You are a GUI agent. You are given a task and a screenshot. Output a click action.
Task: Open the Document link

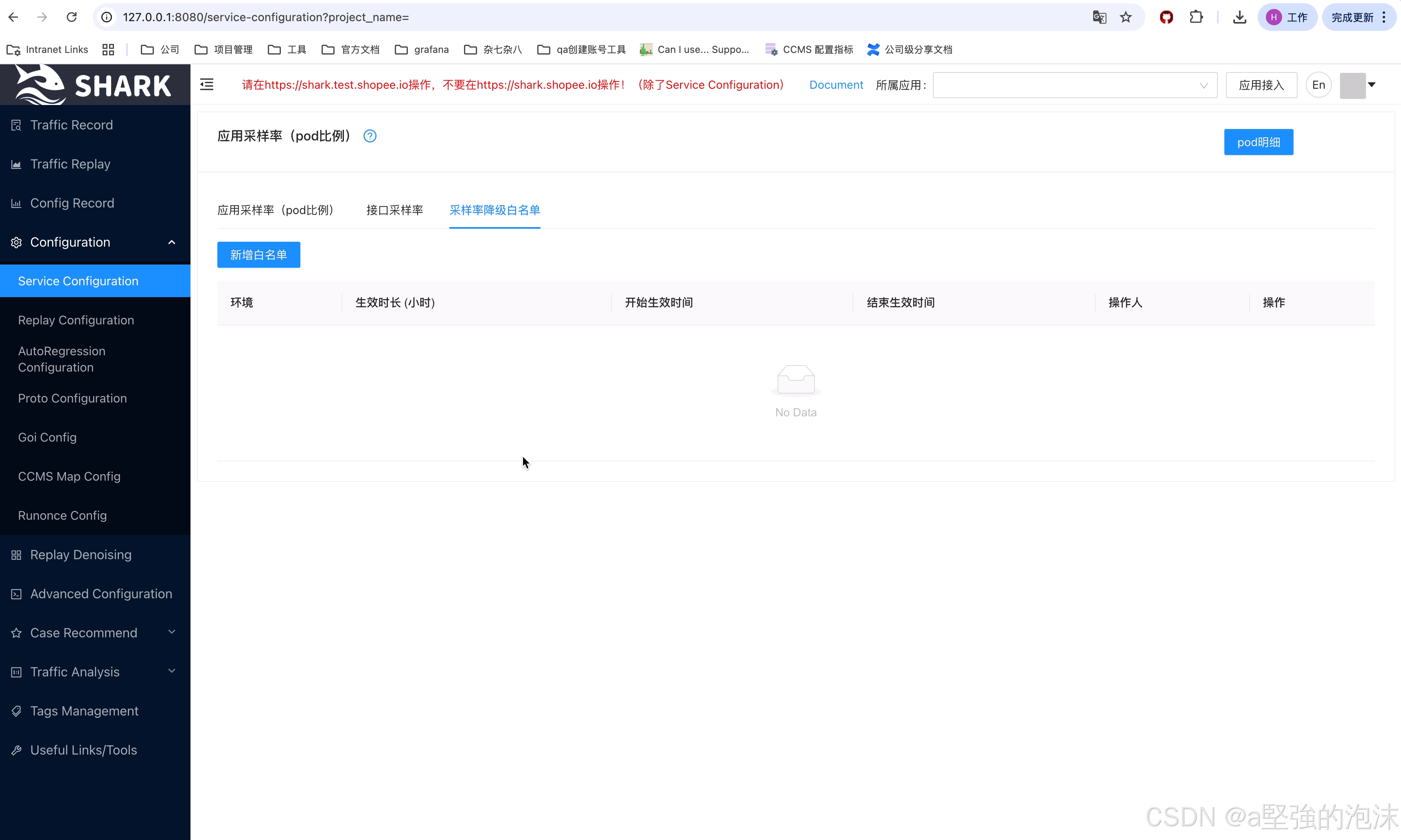(836, 85)
